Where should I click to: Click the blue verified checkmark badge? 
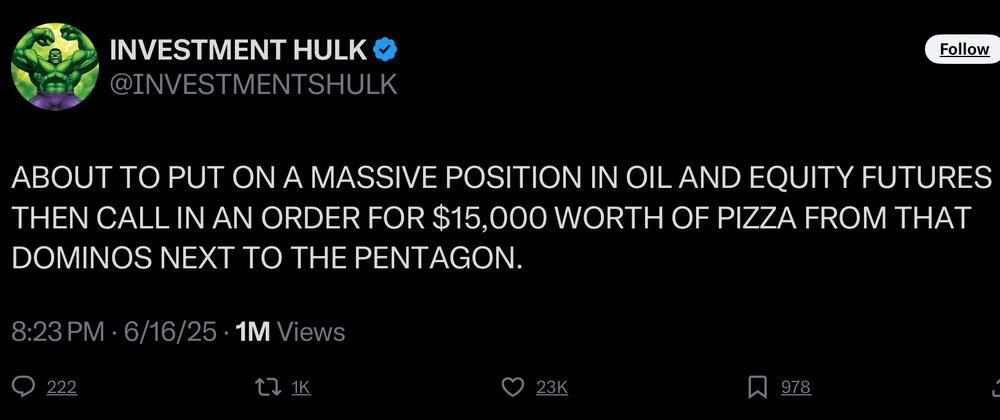386,51
